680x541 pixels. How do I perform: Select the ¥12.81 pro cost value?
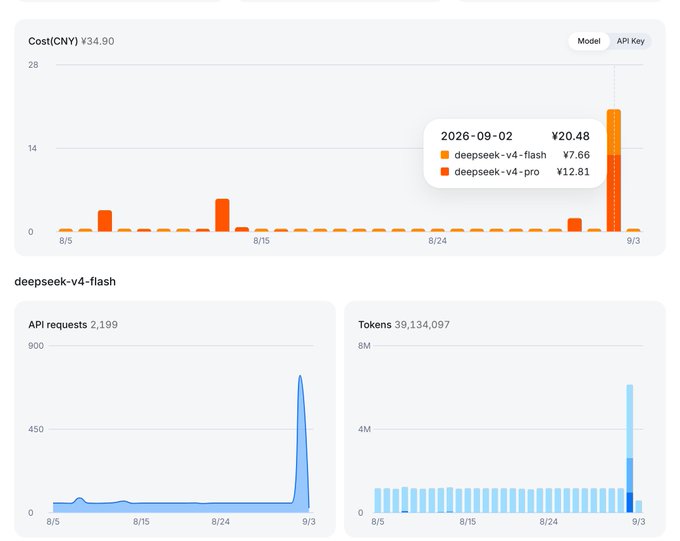573,172
